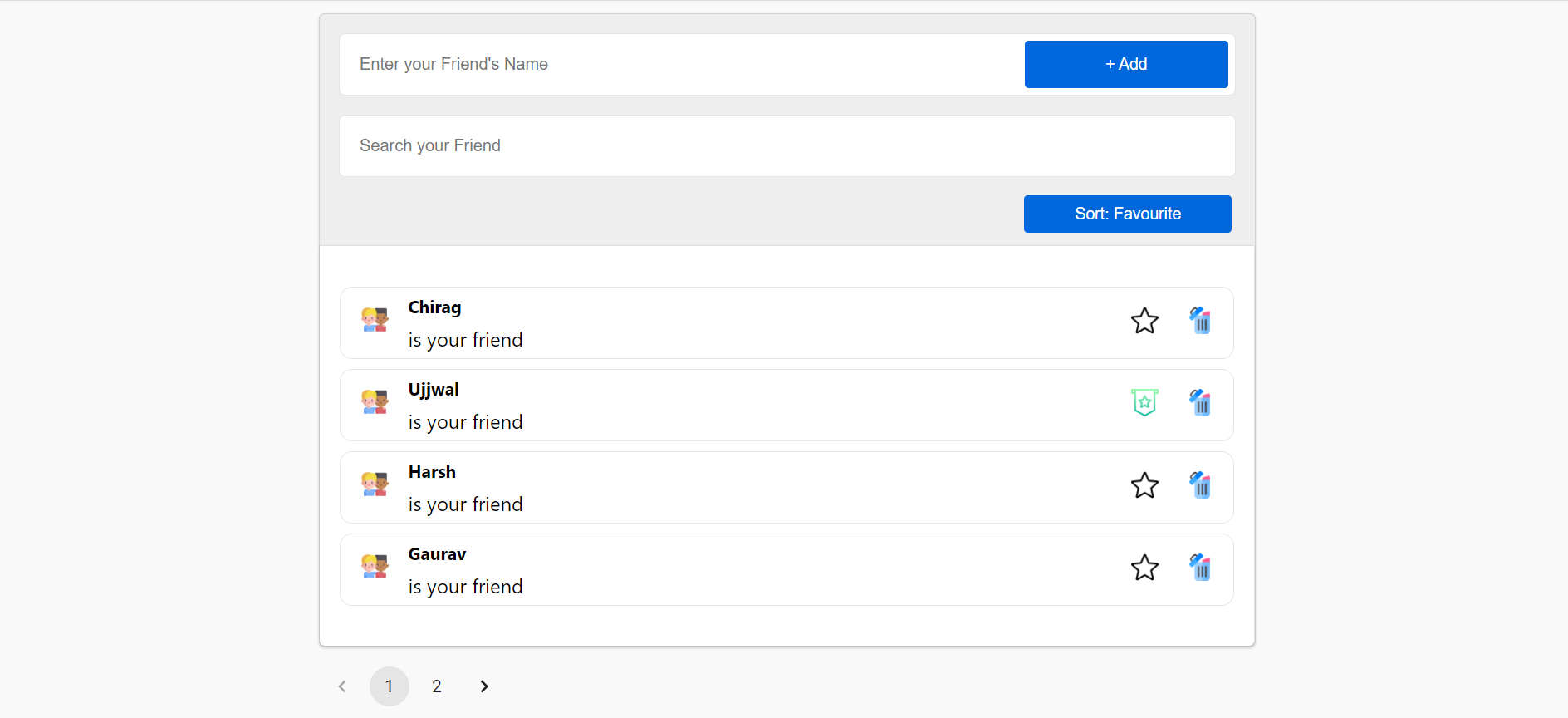Go to pagination page 2
Image resolution: width=1568 pixels, height=718 pixels.
click(x=437, y=686)
